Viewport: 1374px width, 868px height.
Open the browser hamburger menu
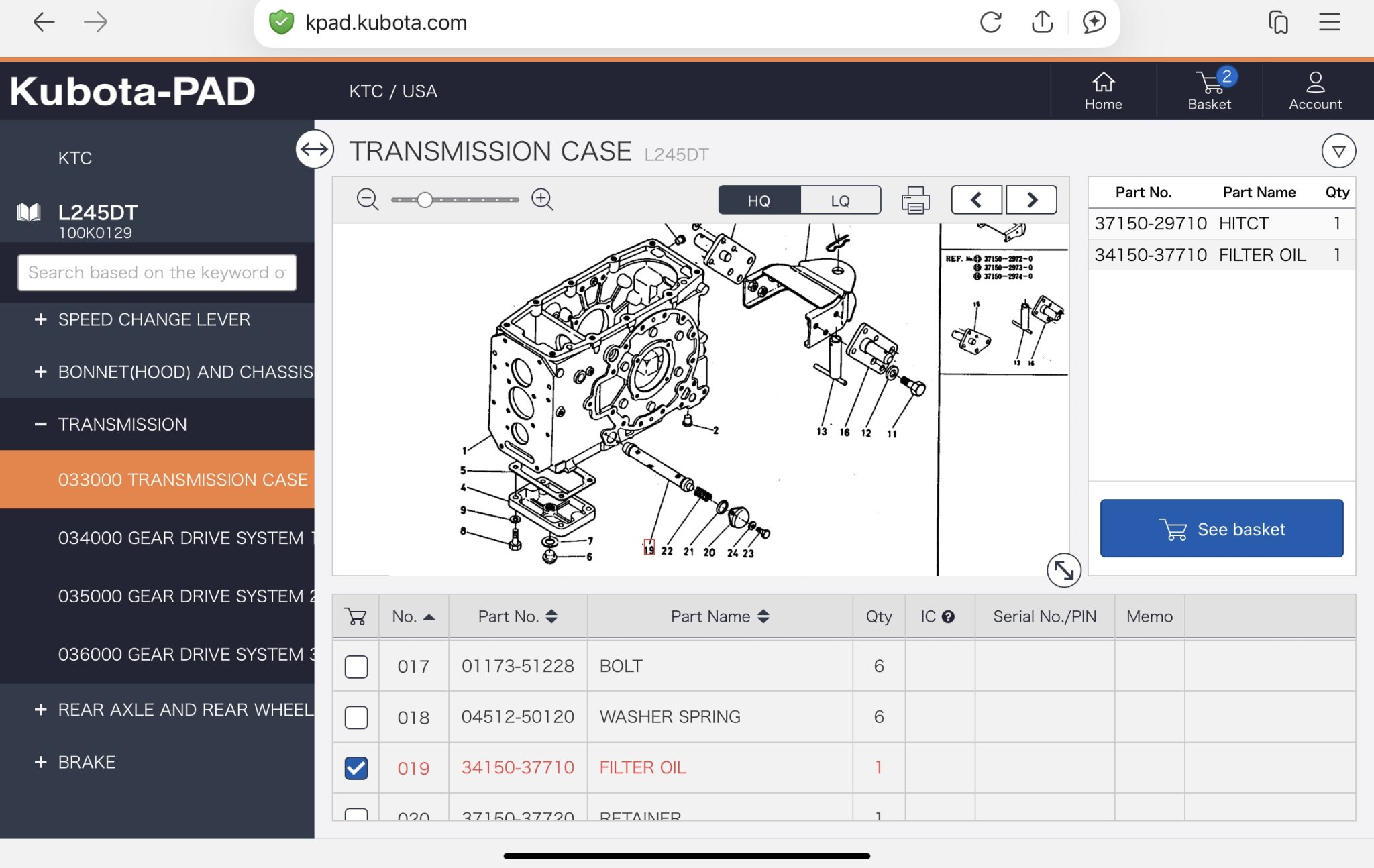tap(1329, 22)
